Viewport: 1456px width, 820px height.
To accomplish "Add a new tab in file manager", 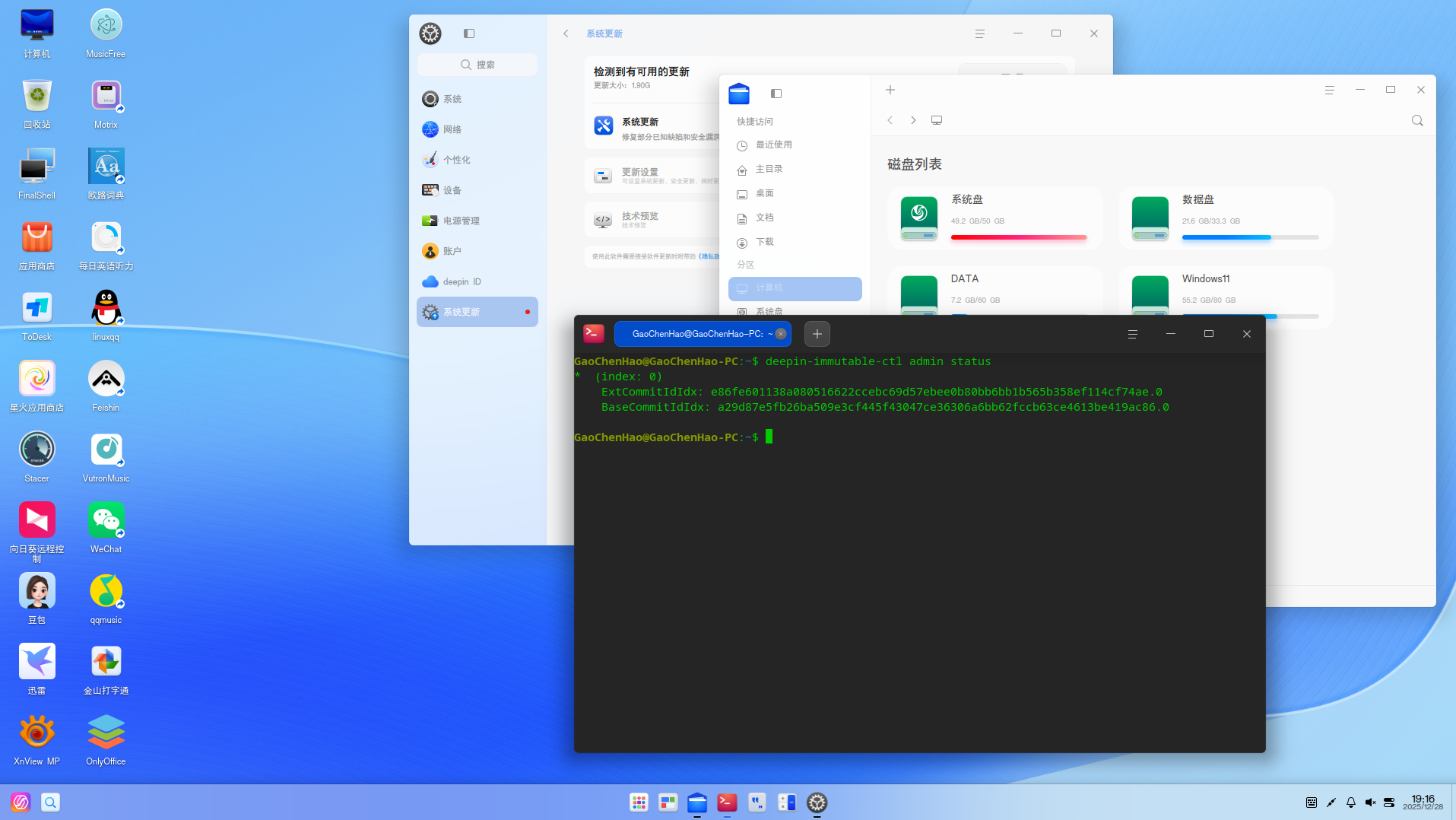I will [x=890, y=90].
